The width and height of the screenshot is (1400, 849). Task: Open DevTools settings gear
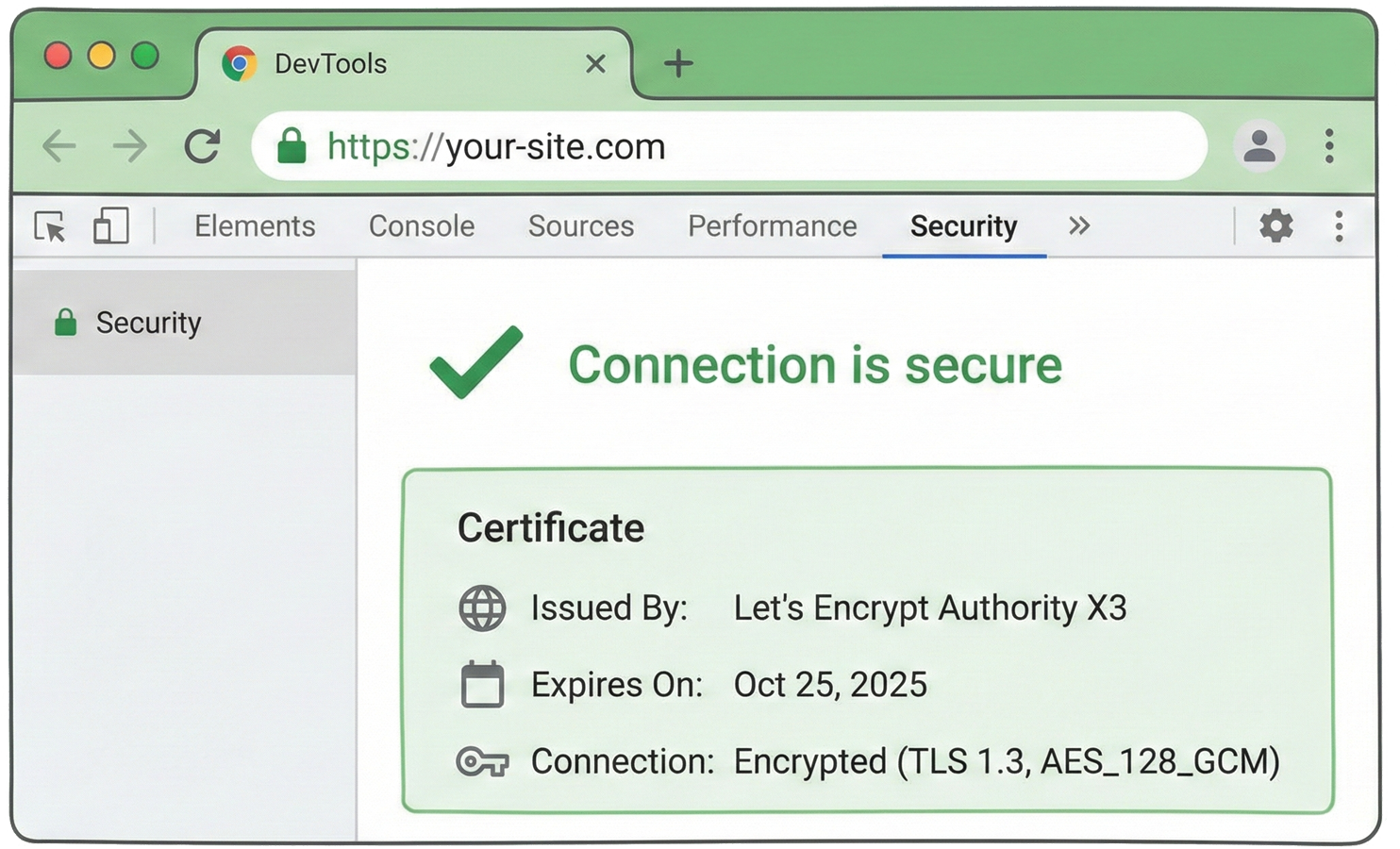pos(1276,225)
